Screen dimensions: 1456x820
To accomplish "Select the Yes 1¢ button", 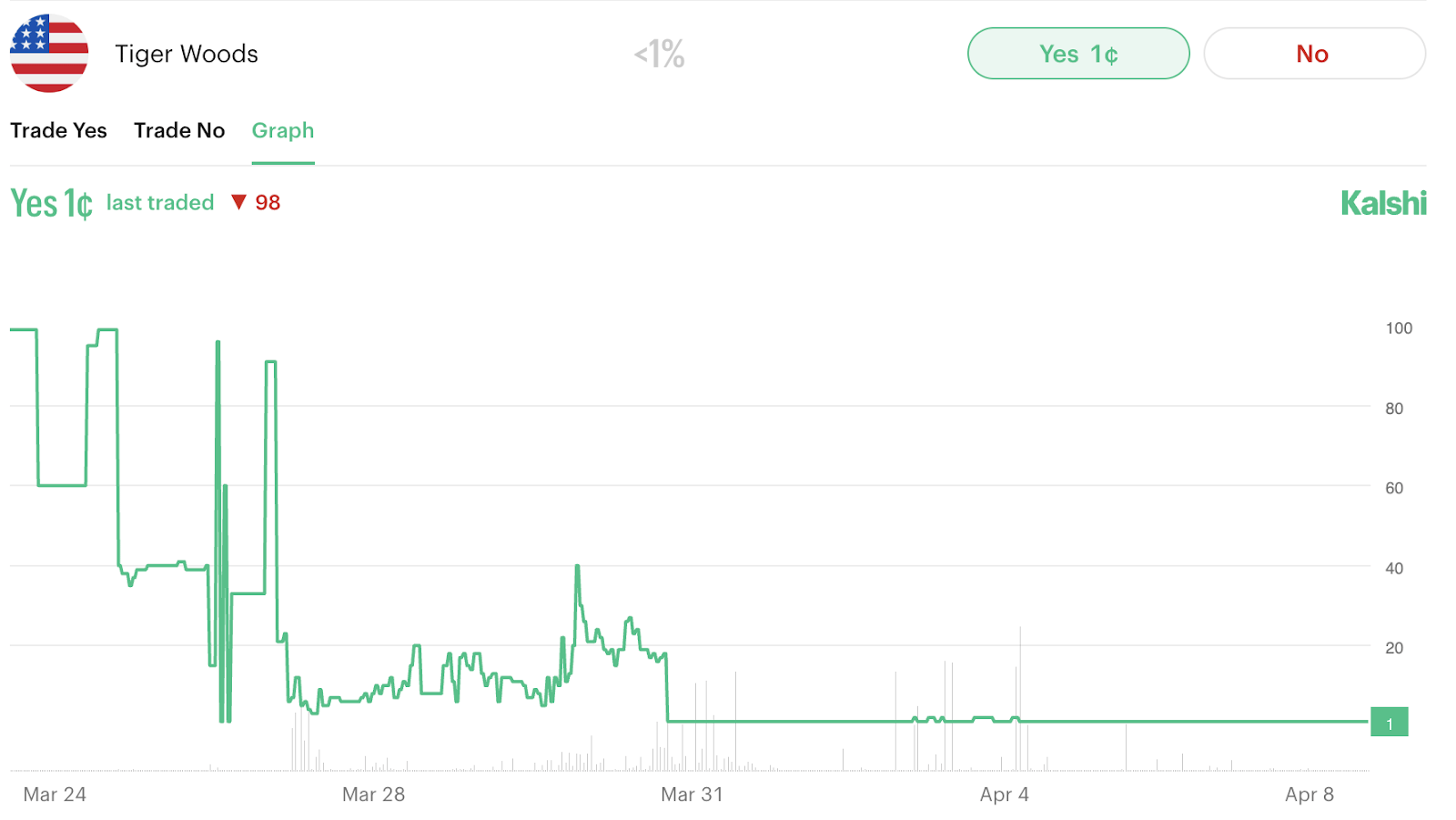I will (1078, 54).
